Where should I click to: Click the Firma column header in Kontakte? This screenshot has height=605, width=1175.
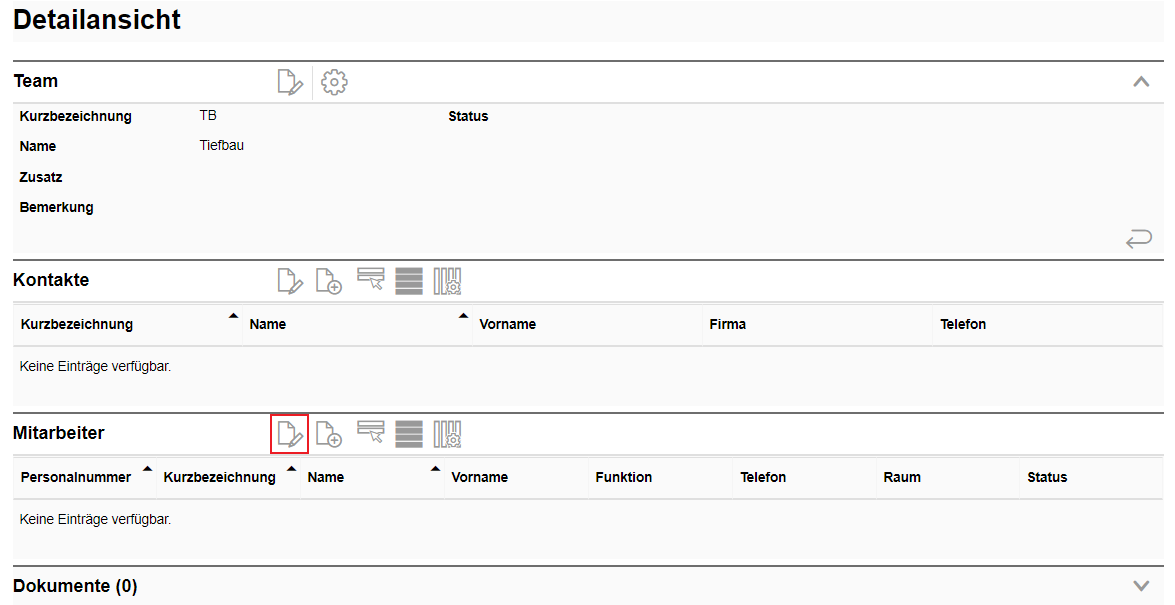[x=727, y=324]
